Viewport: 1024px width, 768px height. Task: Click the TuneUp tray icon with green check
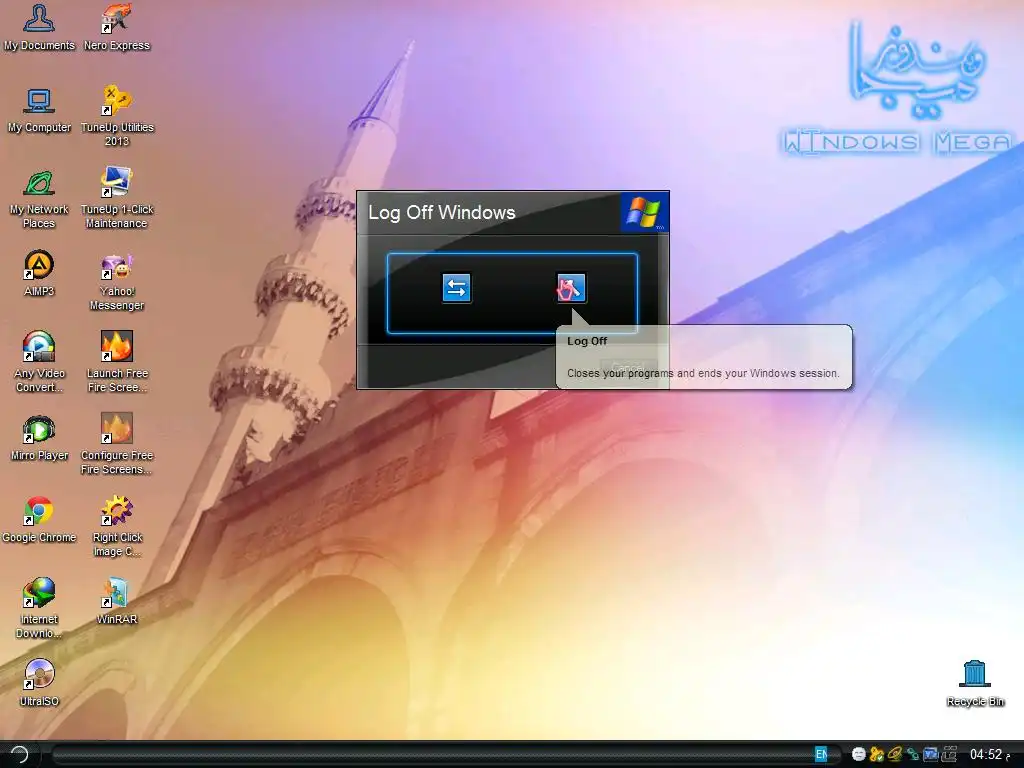point(876,754)
